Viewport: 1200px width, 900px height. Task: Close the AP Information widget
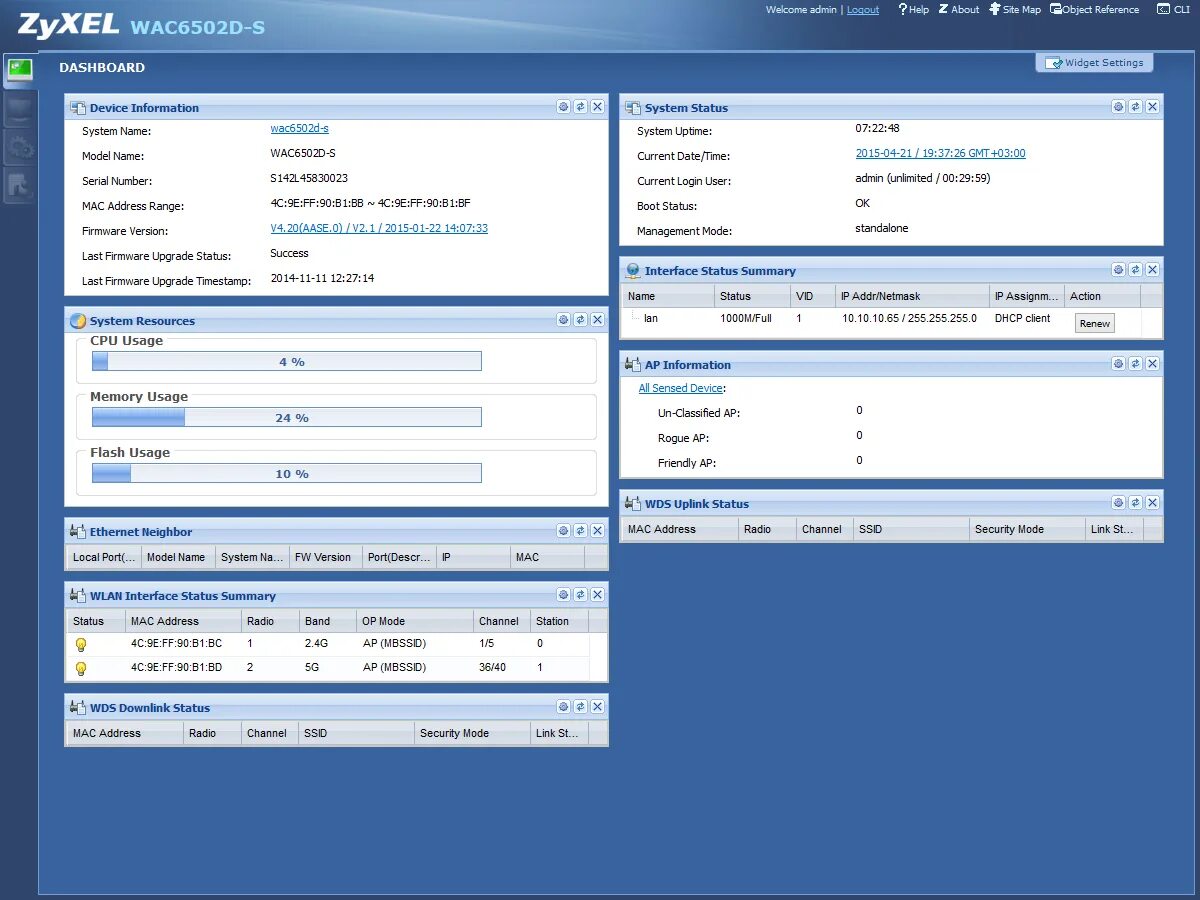(x=1152, y=364)
